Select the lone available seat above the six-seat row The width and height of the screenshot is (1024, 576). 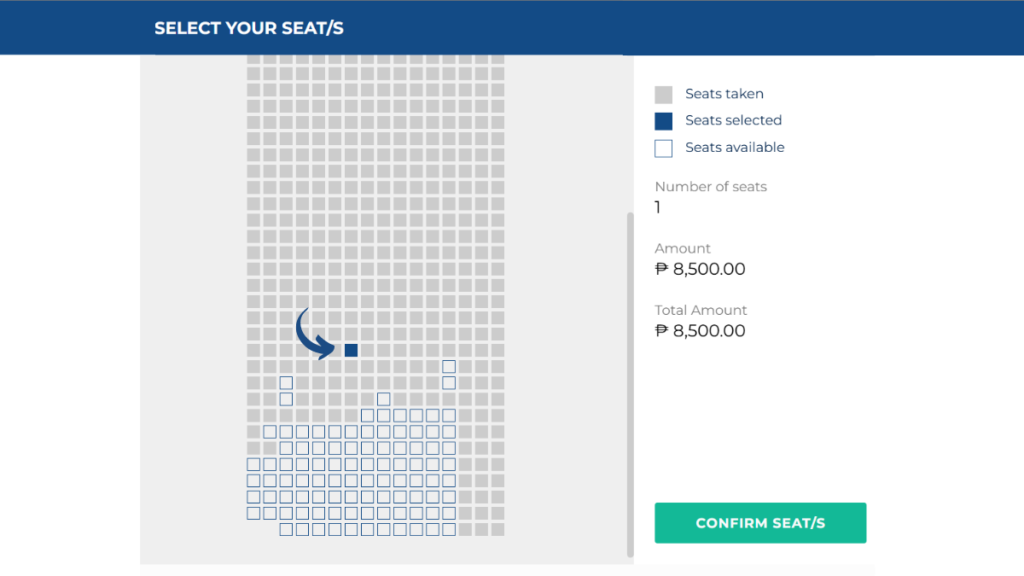coord(383,399)
